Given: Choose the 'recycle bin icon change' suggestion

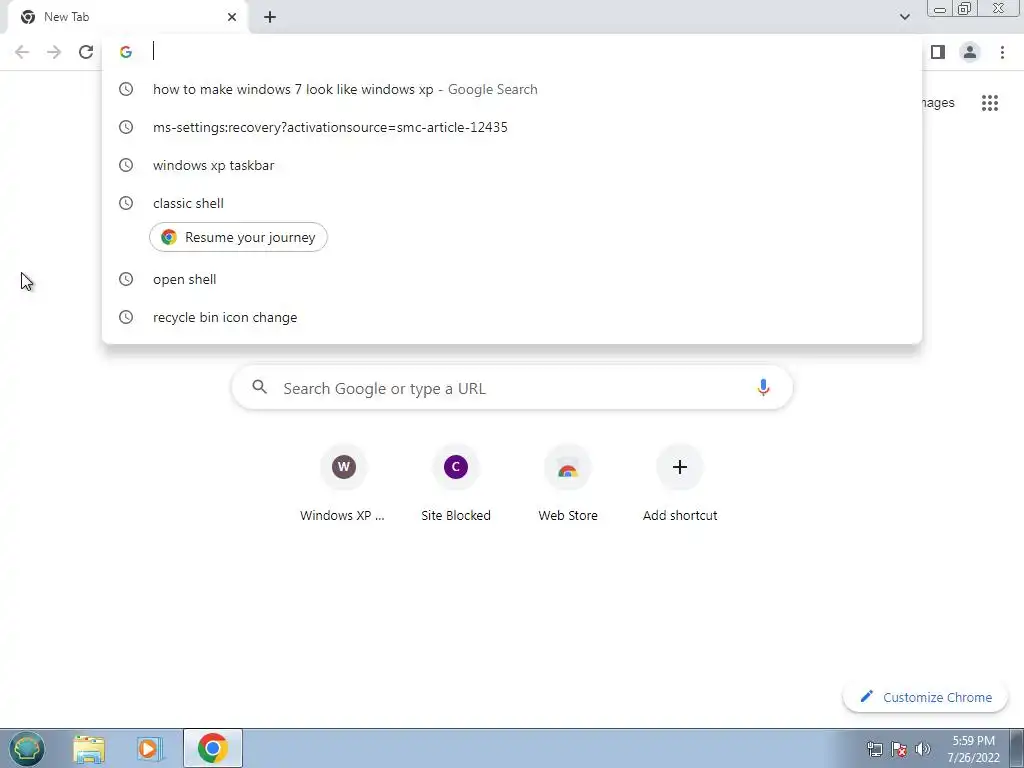Looking at the screenshot, I should [512, 317].
